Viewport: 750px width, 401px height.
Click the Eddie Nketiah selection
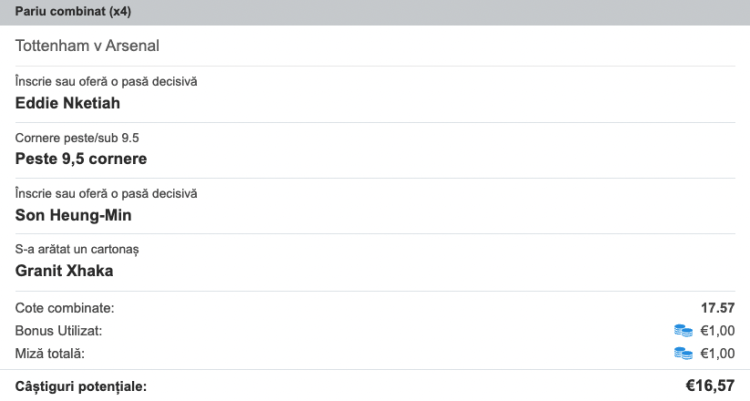click(67, 103)
